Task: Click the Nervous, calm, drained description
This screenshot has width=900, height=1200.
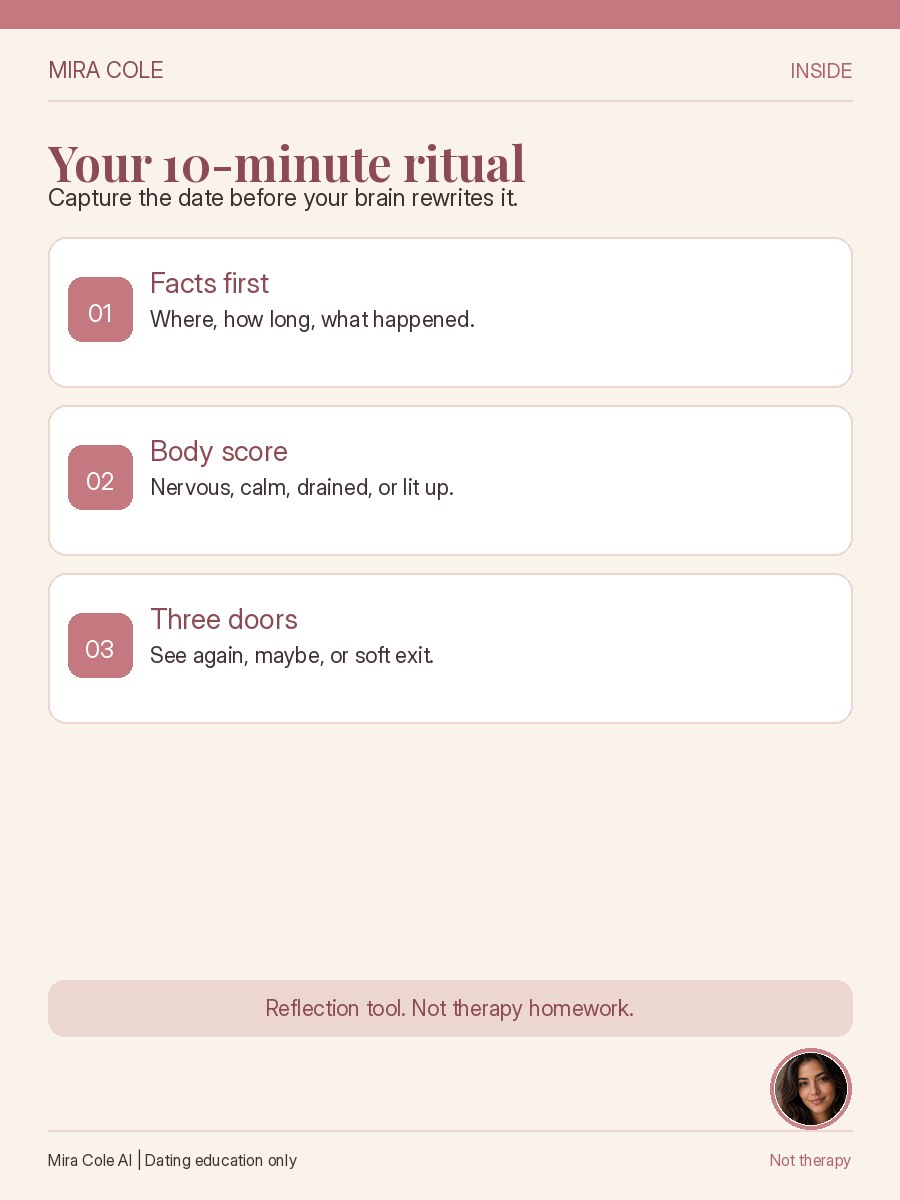Action: tap(302, 488)
